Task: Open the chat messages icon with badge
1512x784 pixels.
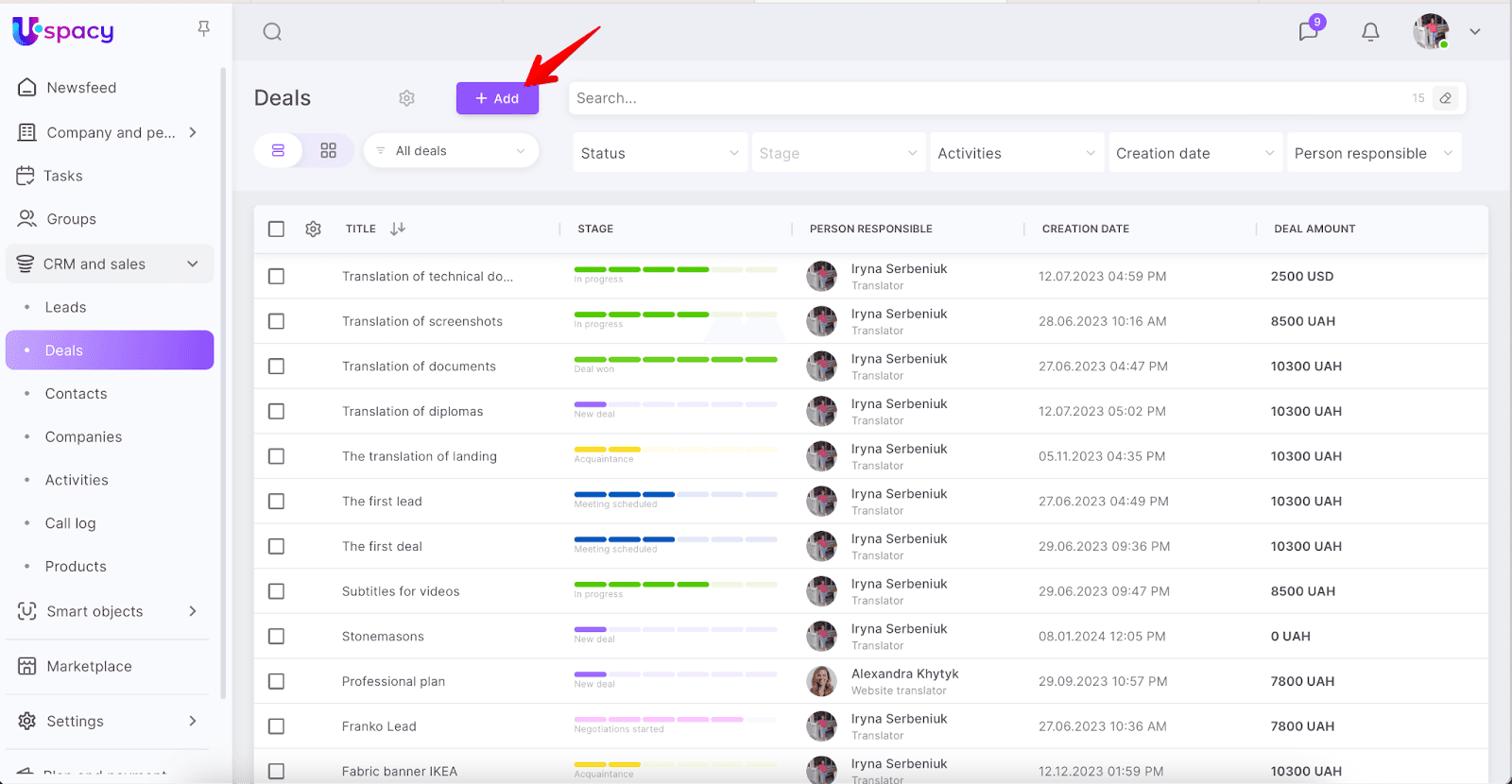Action: click(x=1309, y=31)
